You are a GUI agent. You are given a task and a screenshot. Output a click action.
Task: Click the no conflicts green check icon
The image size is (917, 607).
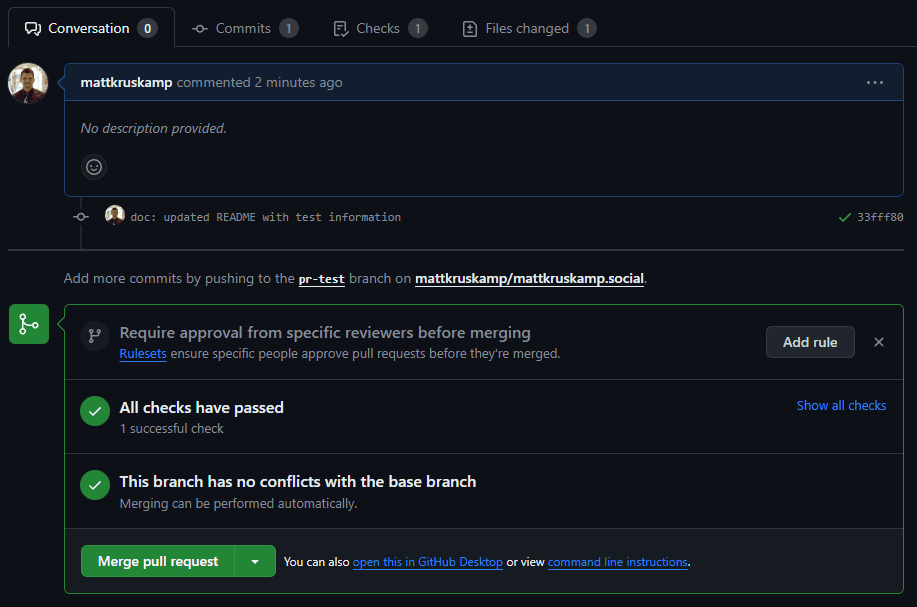coord(95,485)
